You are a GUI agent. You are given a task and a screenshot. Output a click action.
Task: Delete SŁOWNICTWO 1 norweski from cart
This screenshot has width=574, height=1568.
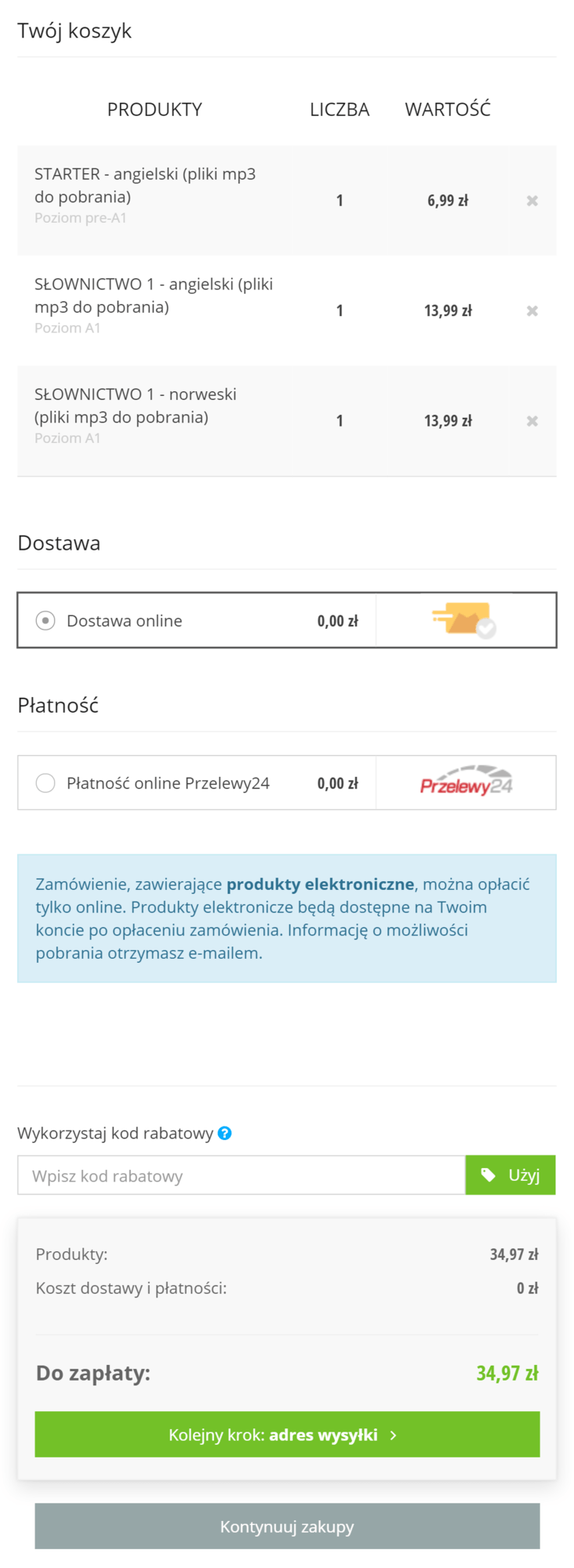(x=532, y=421)
